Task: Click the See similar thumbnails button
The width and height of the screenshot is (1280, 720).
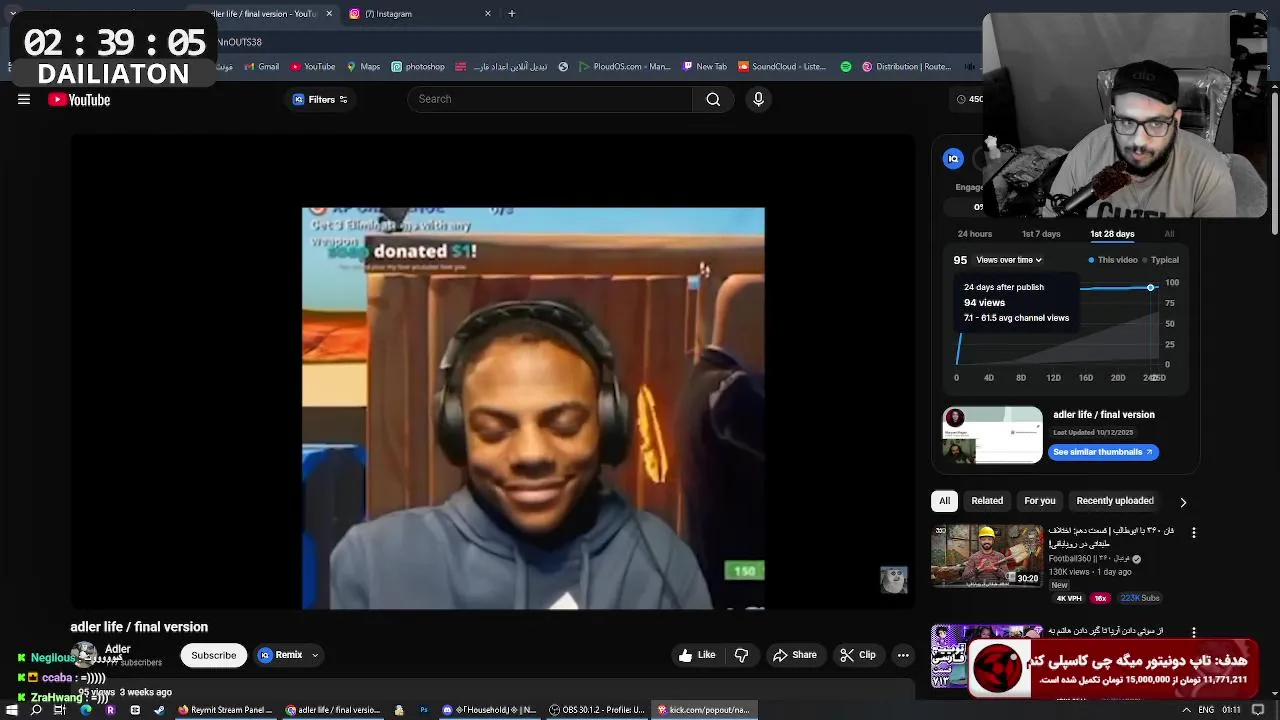Action: 1103,452
